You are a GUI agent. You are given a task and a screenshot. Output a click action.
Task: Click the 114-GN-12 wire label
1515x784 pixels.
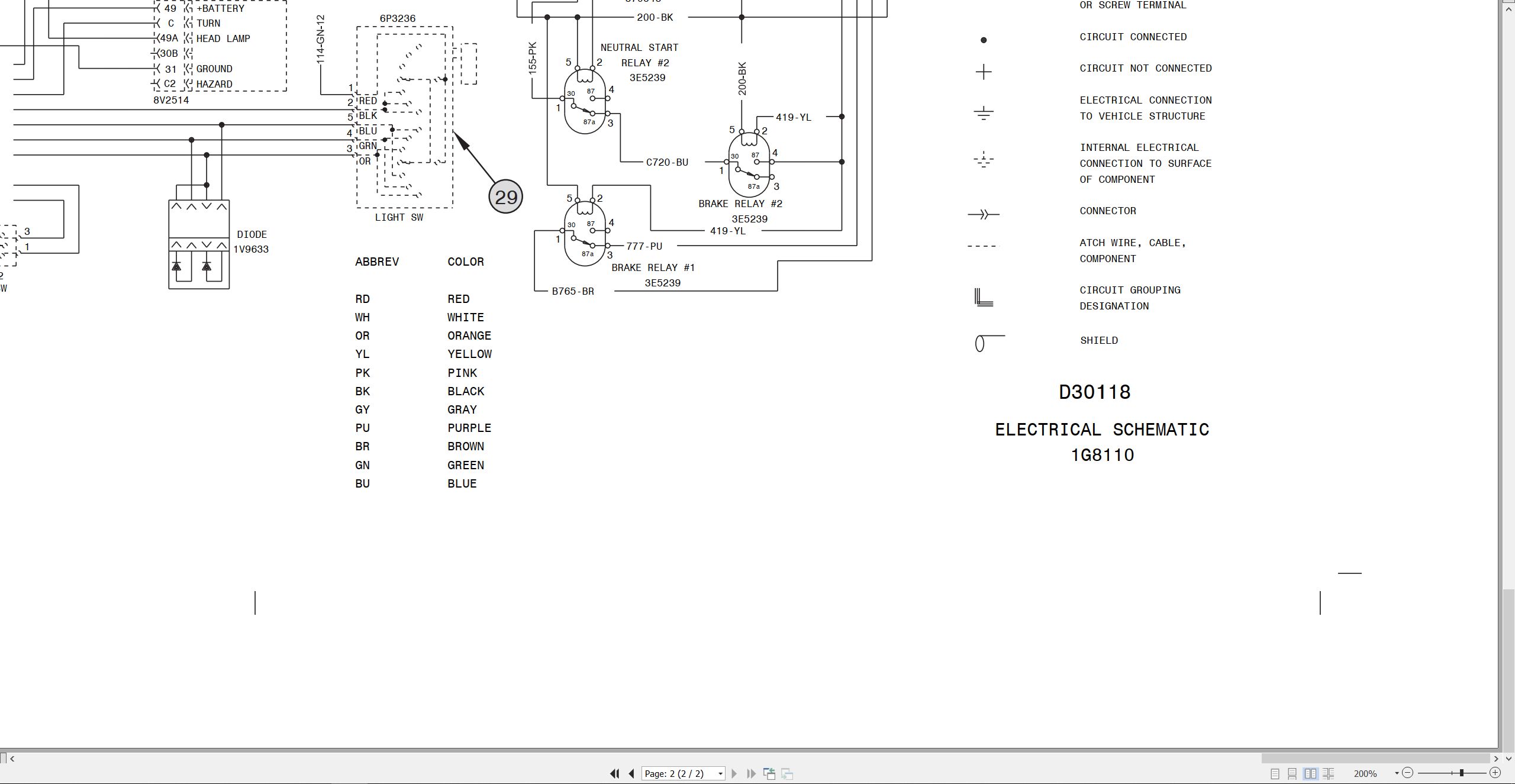point(321,40)
